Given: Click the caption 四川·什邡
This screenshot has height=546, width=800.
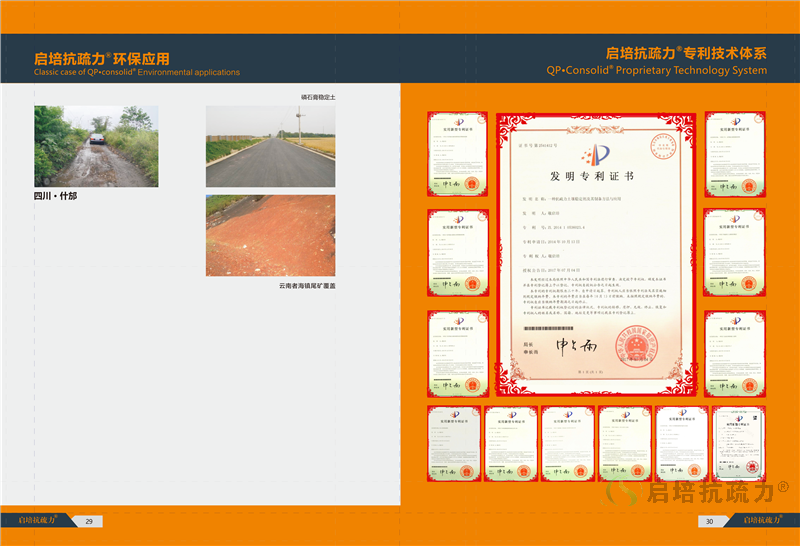Looking at the screenshot, I should [56, 196].
